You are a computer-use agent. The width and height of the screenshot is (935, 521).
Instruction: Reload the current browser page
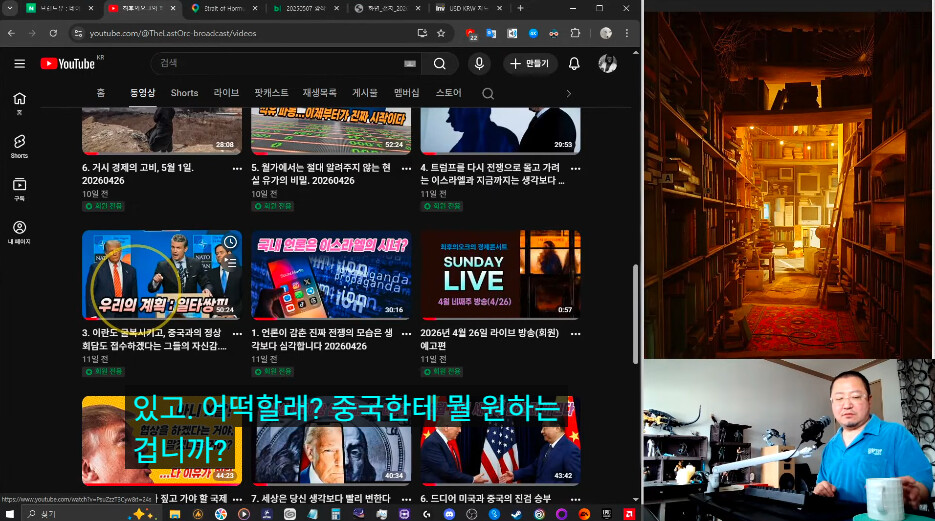click(53, 33)
